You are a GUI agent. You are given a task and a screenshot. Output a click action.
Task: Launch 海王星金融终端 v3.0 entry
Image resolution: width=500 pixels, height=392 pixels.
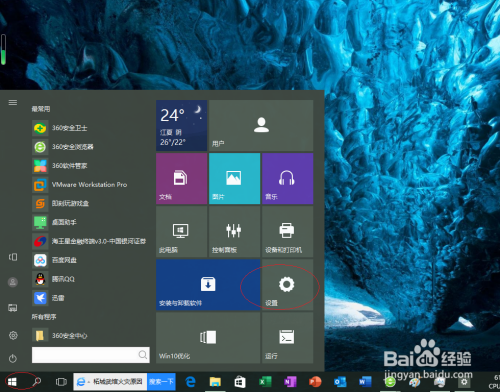(90, 241)
